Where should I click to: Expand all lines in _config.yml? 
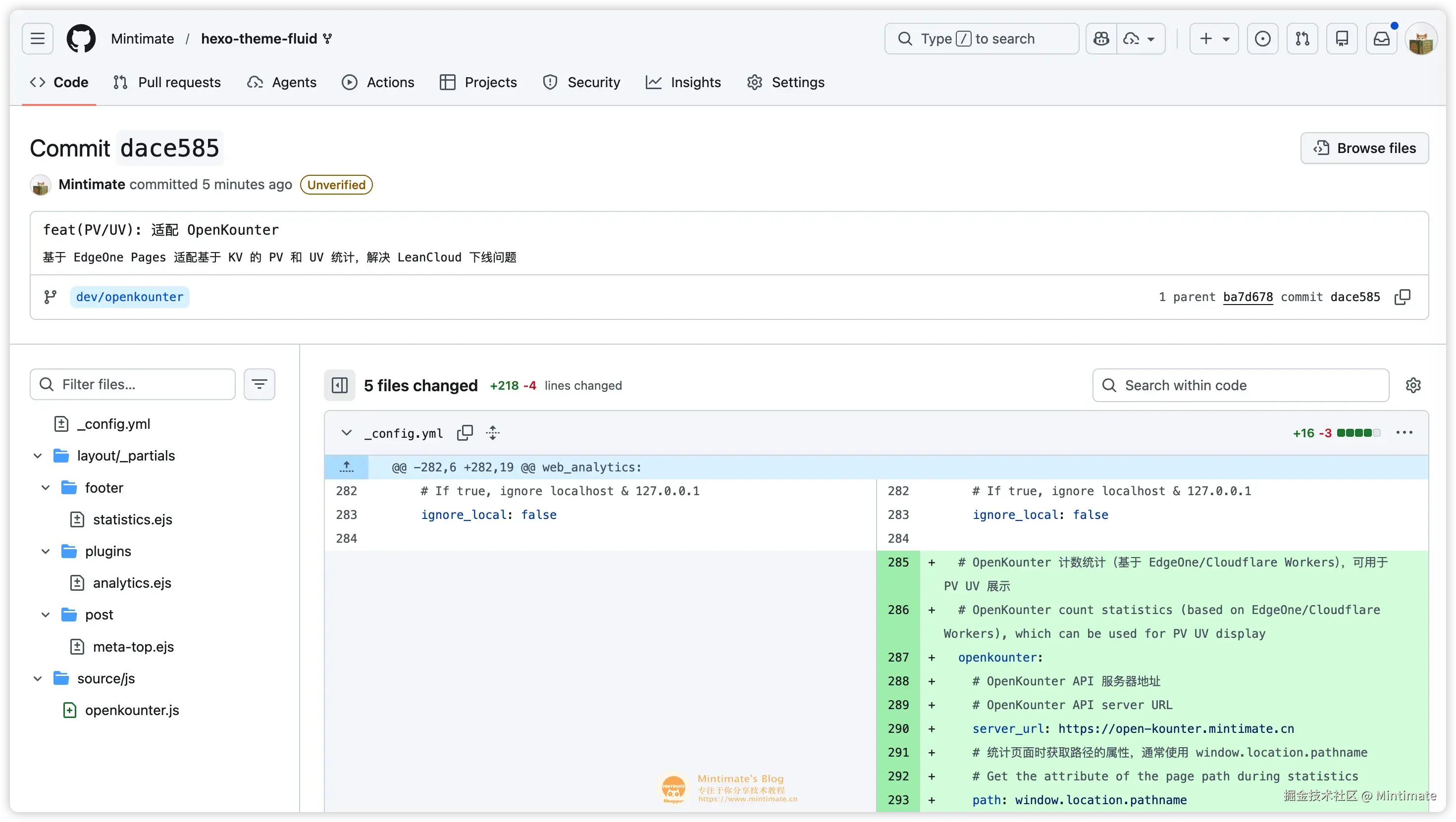[492, 433]
